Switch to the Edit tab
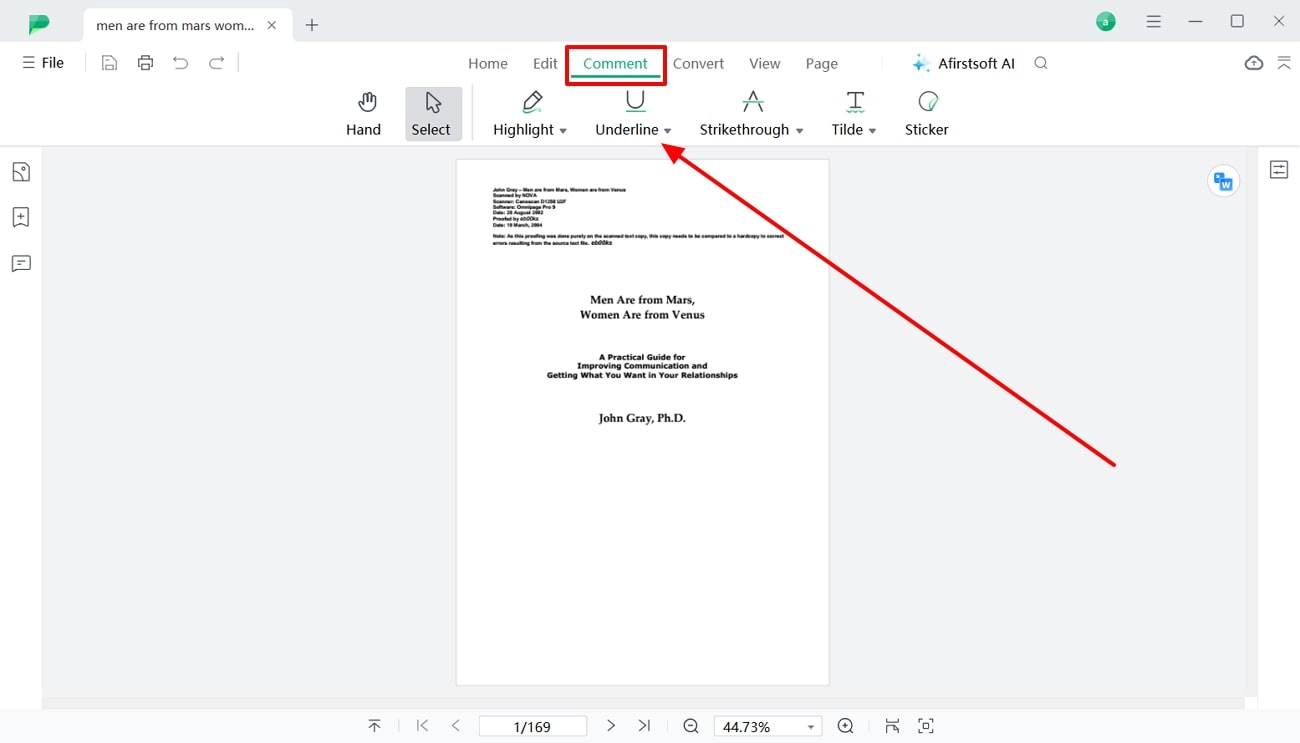 (545, 63)
